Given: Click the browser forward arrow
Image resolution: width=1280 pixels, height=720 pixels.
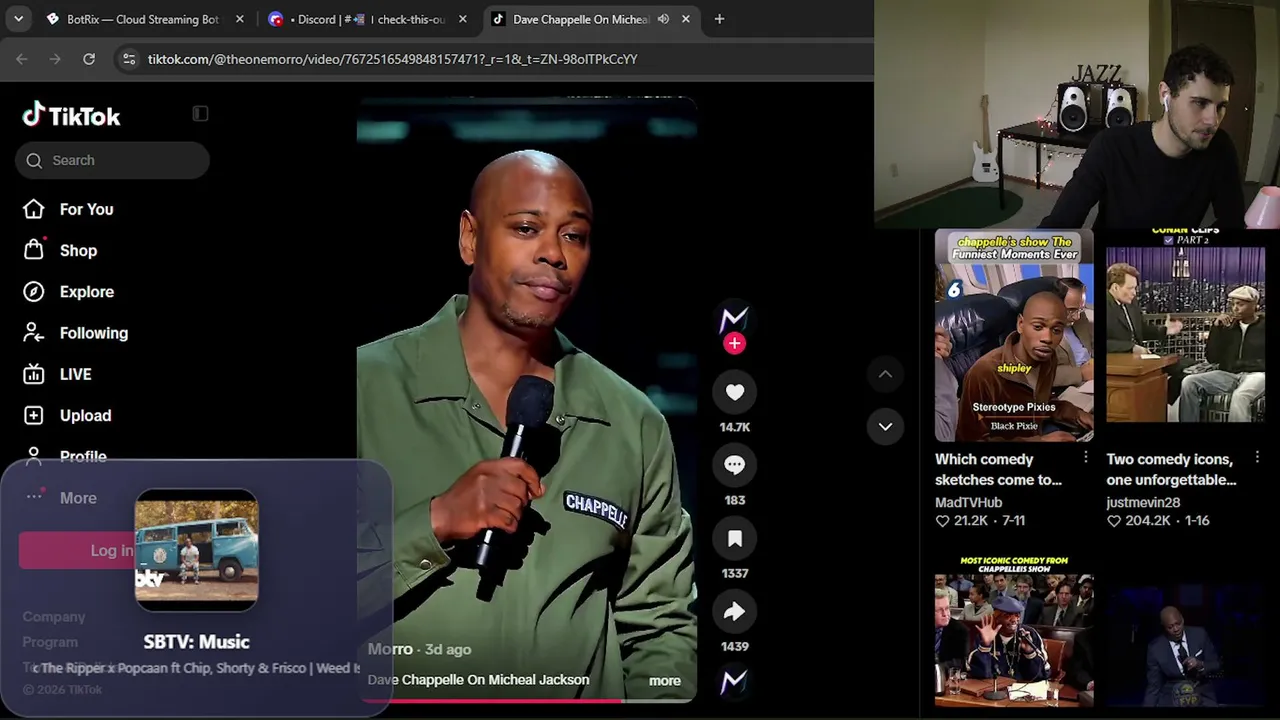Looking at the screenshot, I should 55,59.
